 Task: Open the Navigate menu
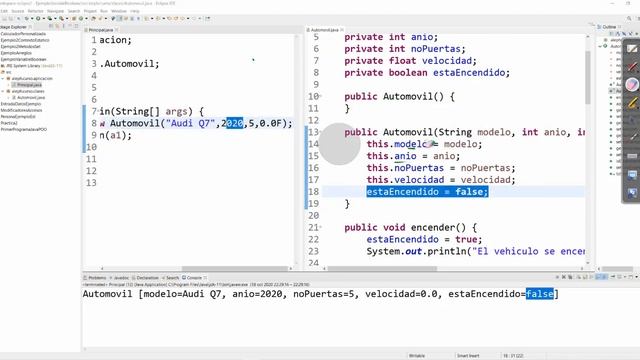click(x=56, y=11)
